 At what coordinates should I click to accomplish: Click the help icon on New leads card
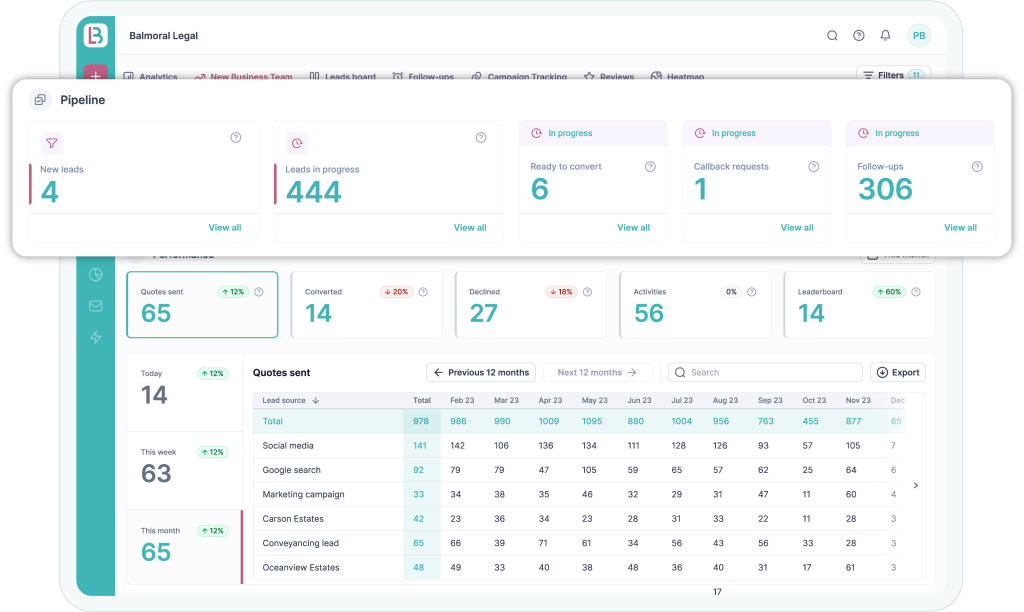[x=236, y=138]
